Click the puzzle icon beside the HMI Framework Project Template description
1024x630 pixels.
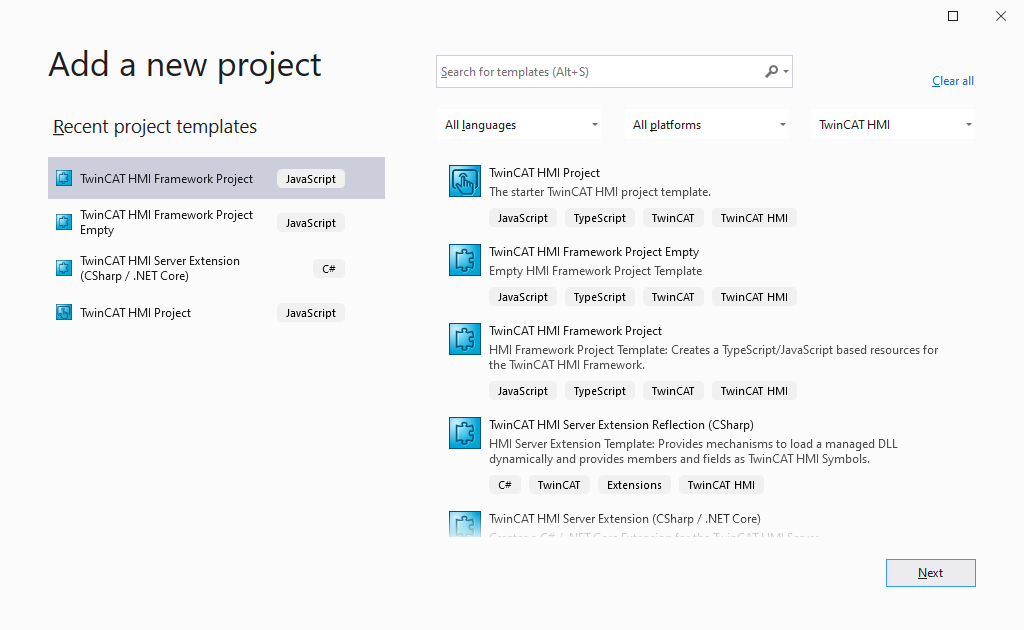pos(465,339)
